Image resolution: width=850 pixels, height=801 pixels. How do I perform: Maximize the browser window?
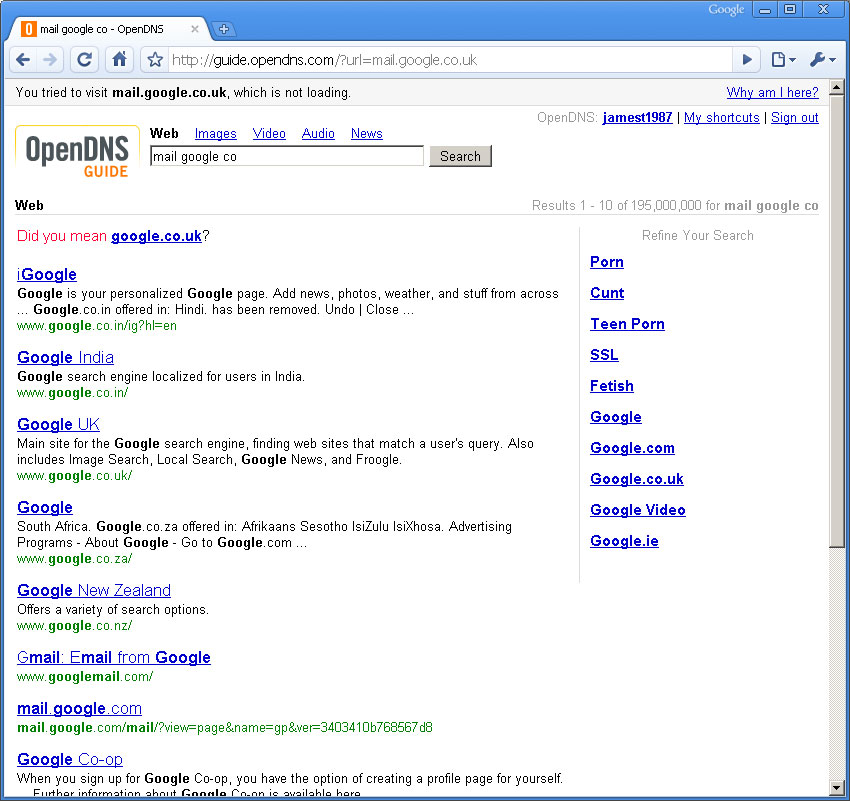[x=790, y=10]
